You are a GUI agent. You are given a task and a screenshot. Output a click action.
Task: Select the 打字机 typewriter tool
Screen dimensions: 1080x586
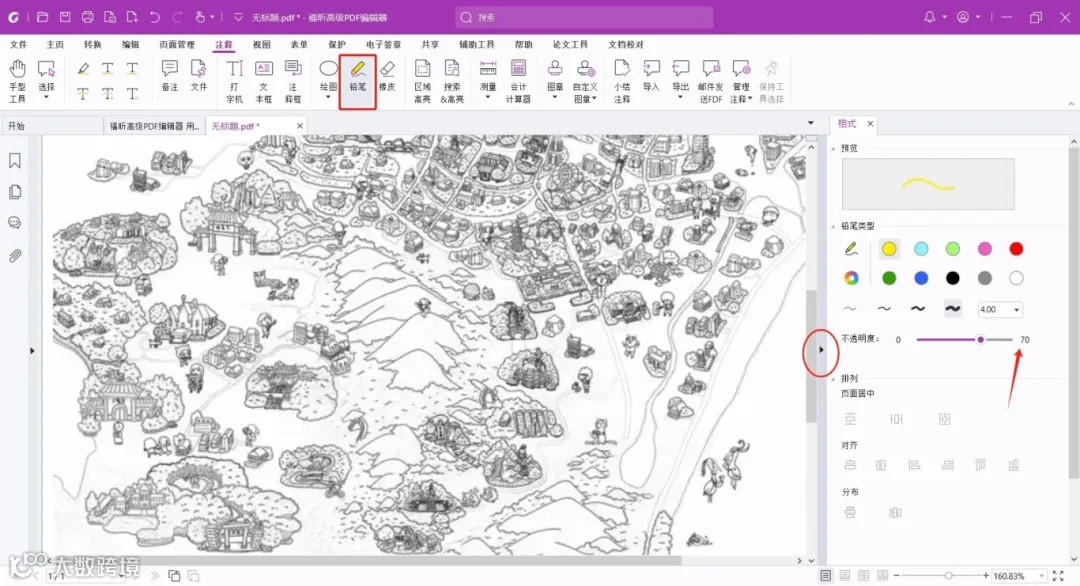(234, 81)
